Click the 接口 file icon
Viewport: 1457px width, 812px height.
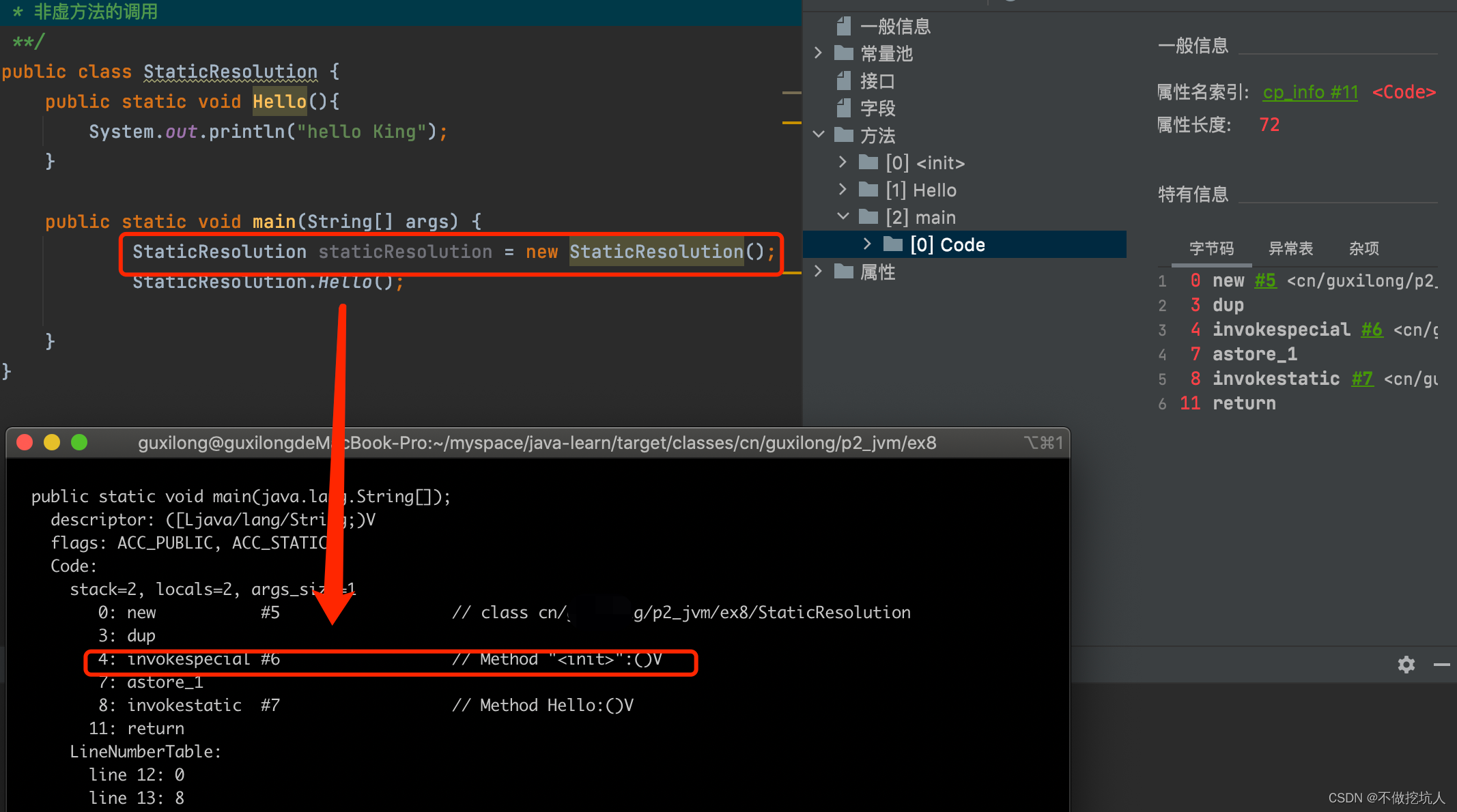[x=844, y=81]
